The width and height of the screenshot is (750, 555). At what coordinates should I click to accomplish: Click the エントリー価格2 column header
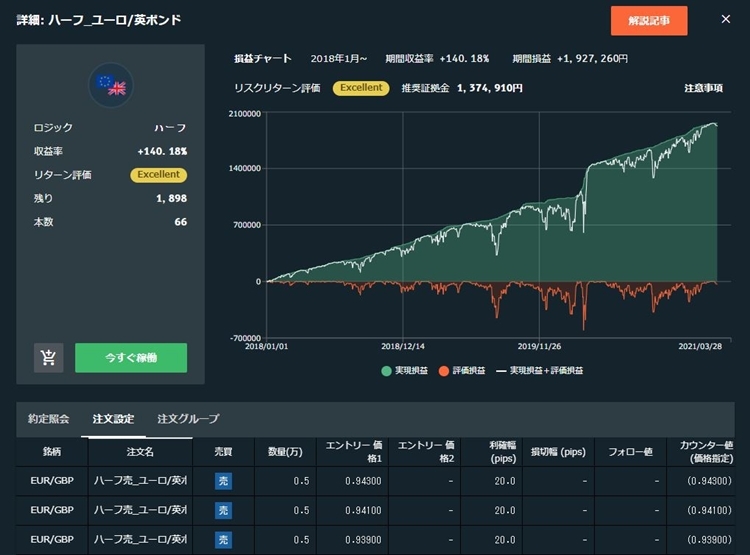click(x=426, y=452)
